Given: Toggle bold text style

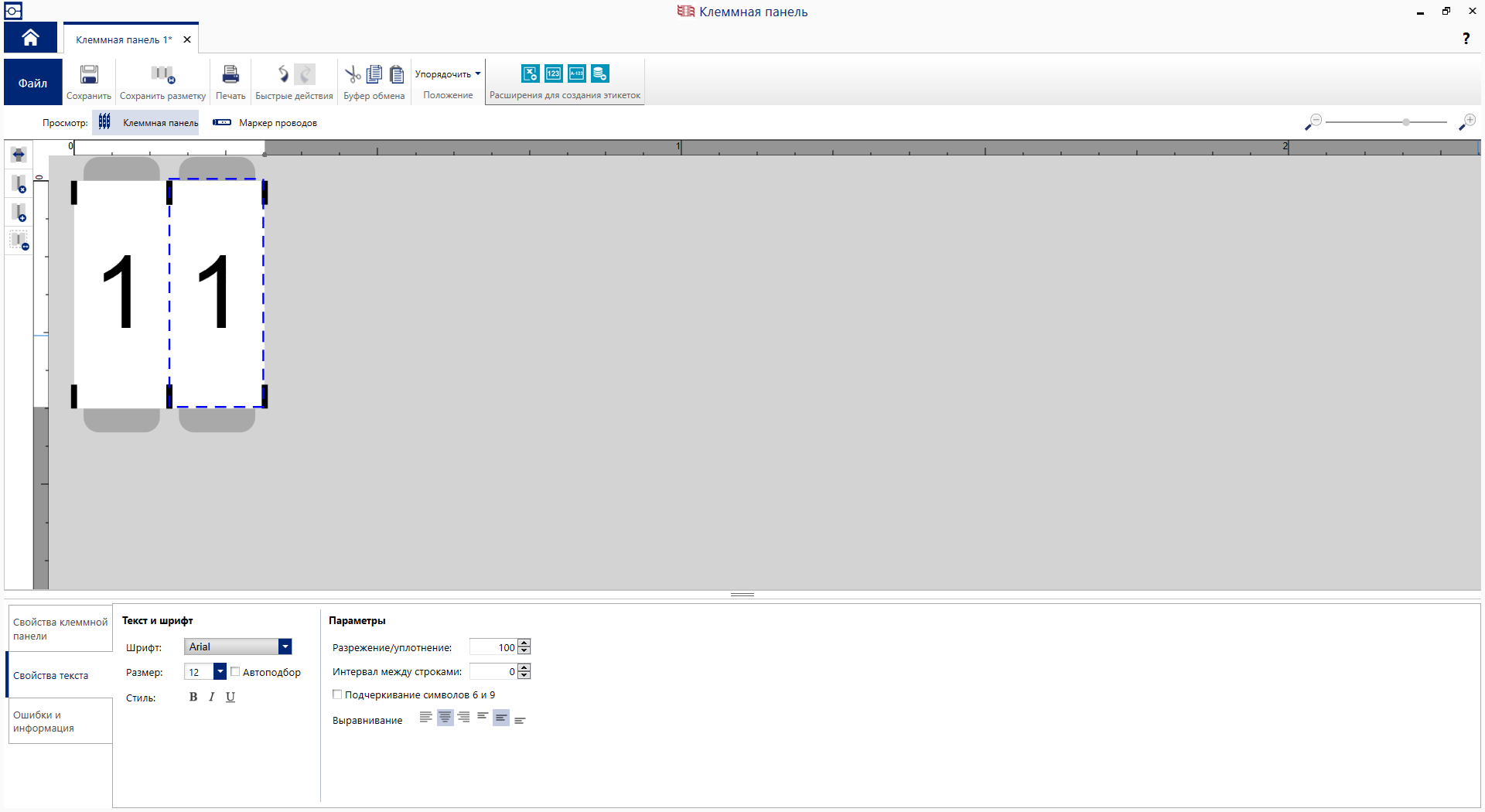Looking at the screenshot, I should [x=193, y=697].
